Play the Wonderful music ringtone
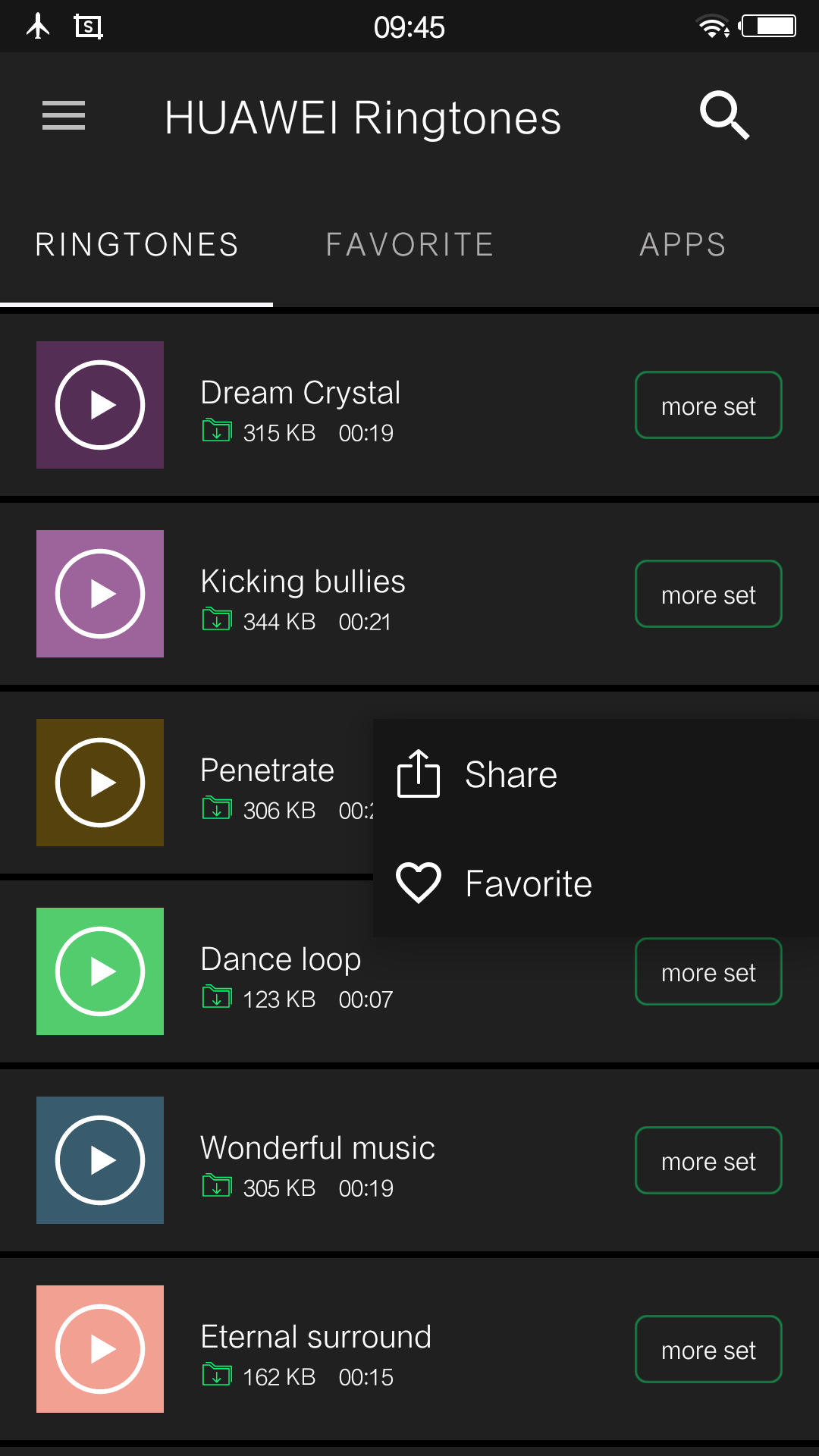Screen dimensions: 819x1456 pyautogui.click(x=100, y=1160)
